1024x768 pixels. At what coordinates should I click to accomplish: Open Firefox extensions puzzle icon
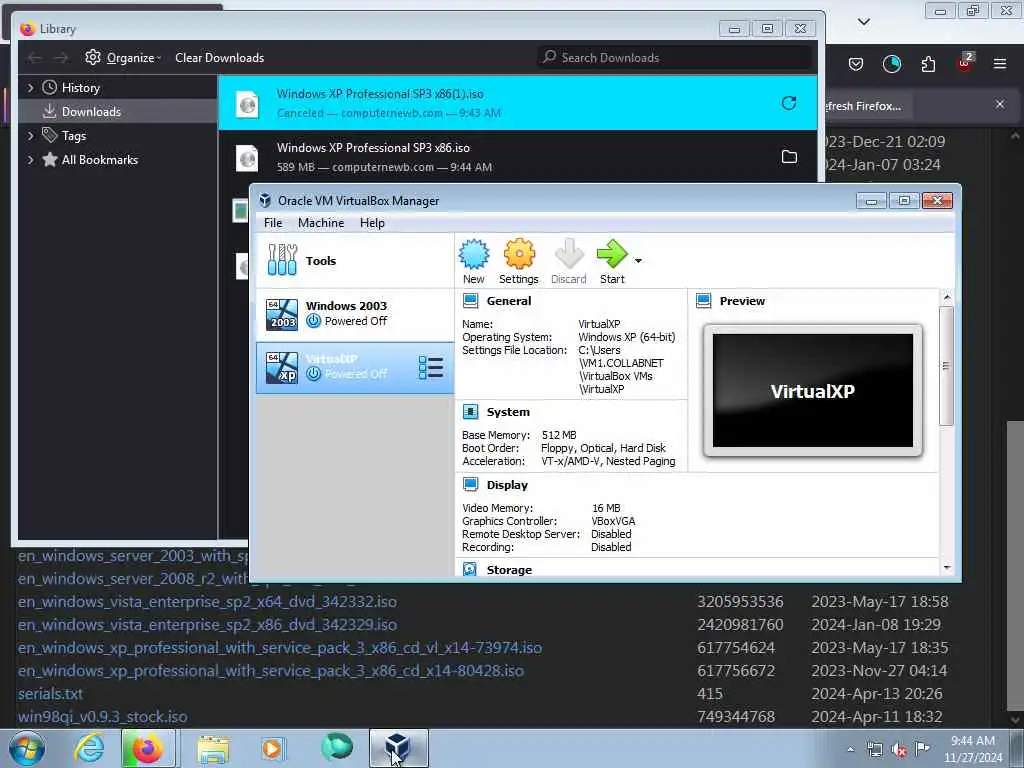(928, 64)
